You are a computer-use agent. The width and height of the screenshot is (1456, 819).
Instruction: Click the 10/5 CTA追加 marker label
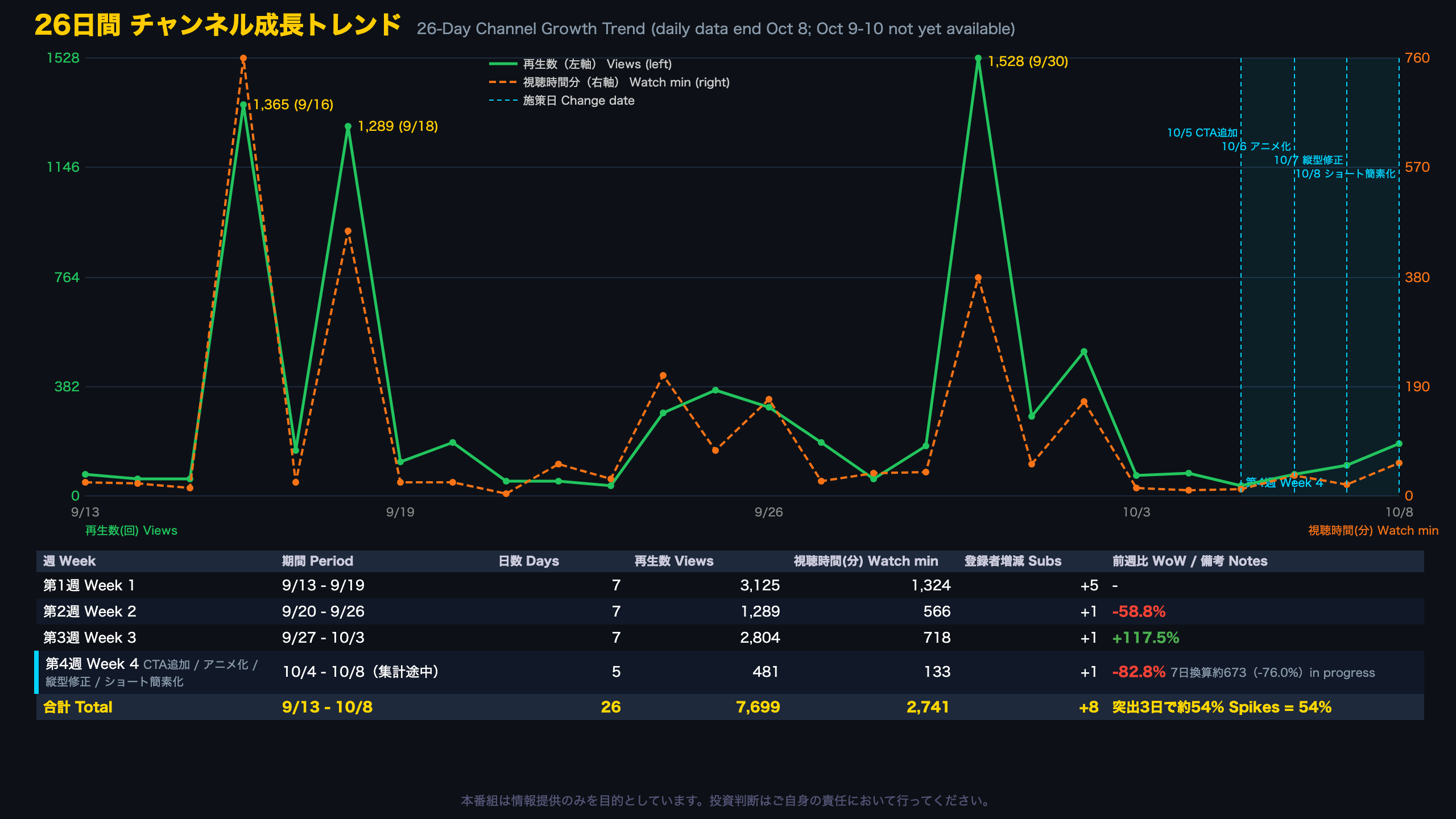coord(1202,133)
